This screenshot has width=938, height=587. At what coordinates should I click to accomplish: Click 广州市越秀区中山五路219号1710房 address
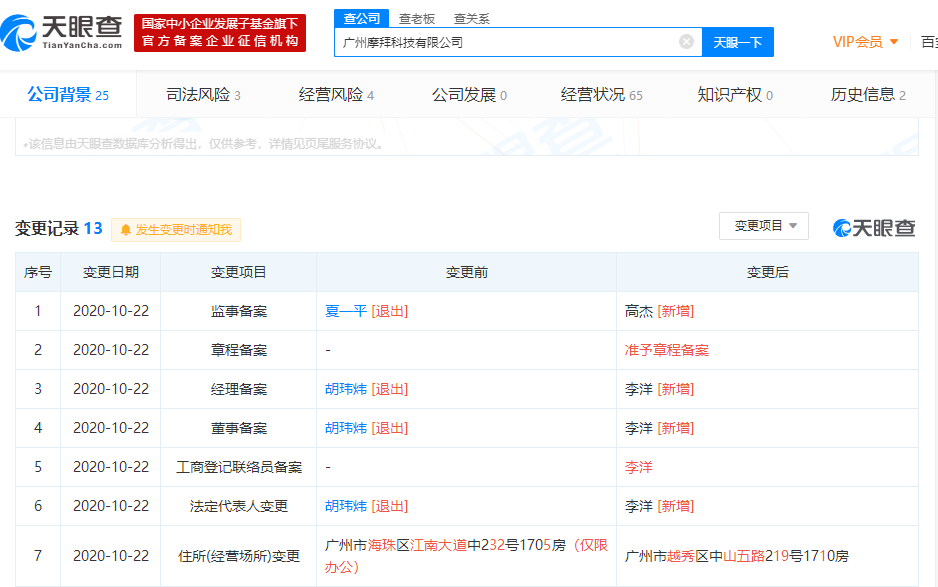736,556
